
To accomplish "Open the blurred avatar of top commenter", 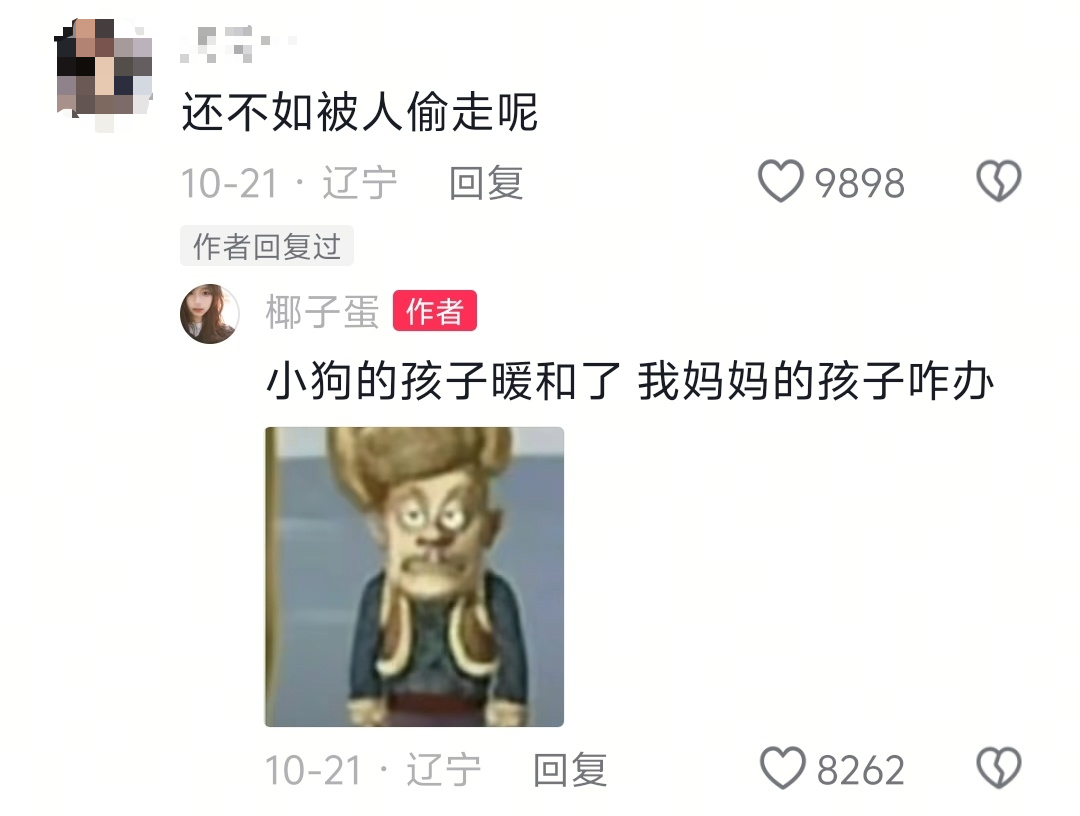I will (103, 74).
